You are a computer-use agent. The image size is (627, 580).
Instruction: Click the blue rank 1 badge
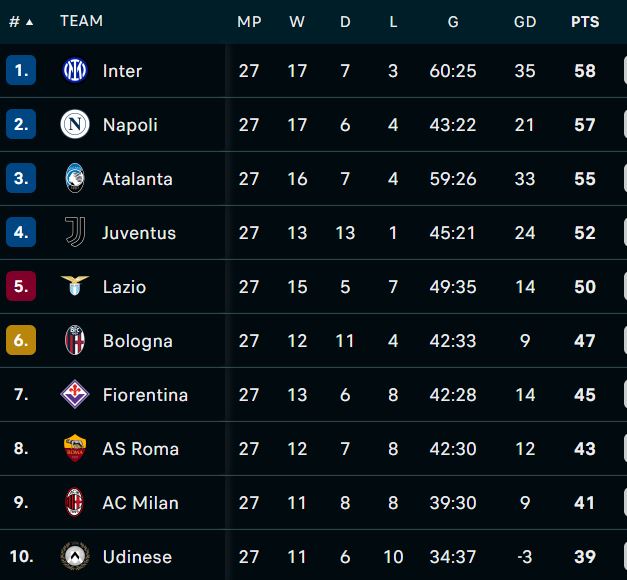click(x=21, y=70)
